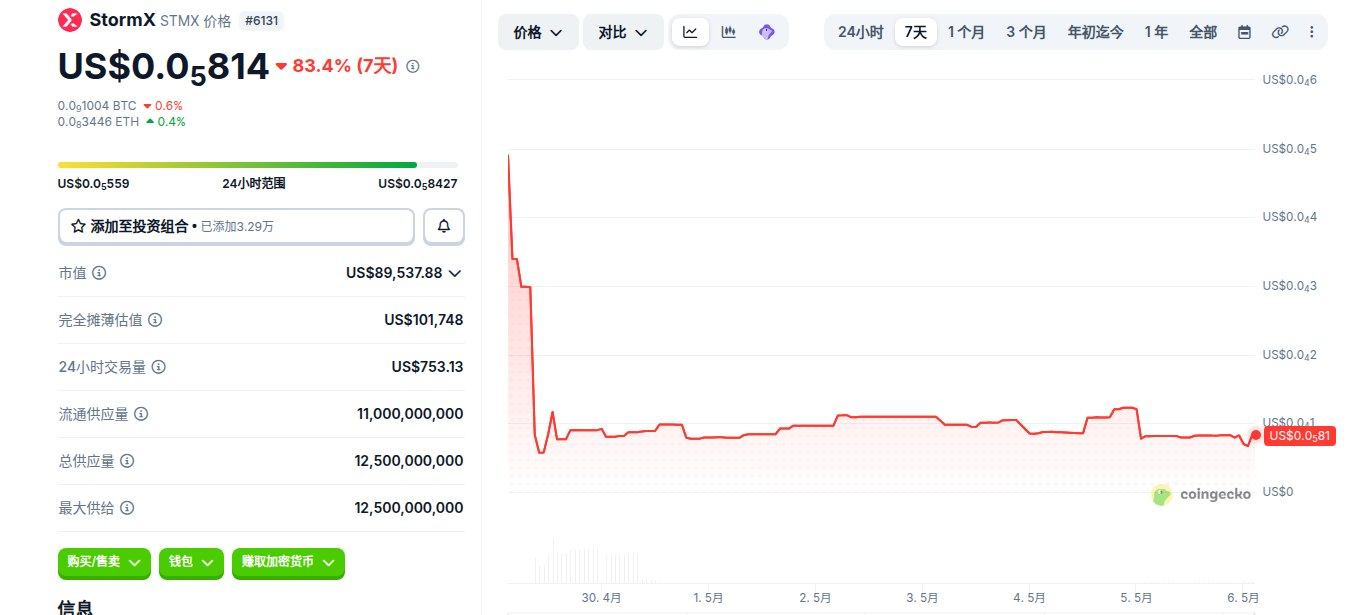Click the 24h high value US$0.0₅8427
This screenshot has height=615, width=1360.
click(418, 184)
